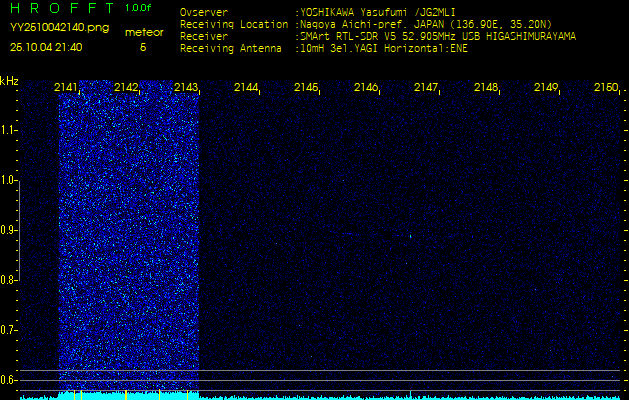Screen dimensions: 629x400
Task: Click the Ovserver label
Action: [x=204, y=12]
